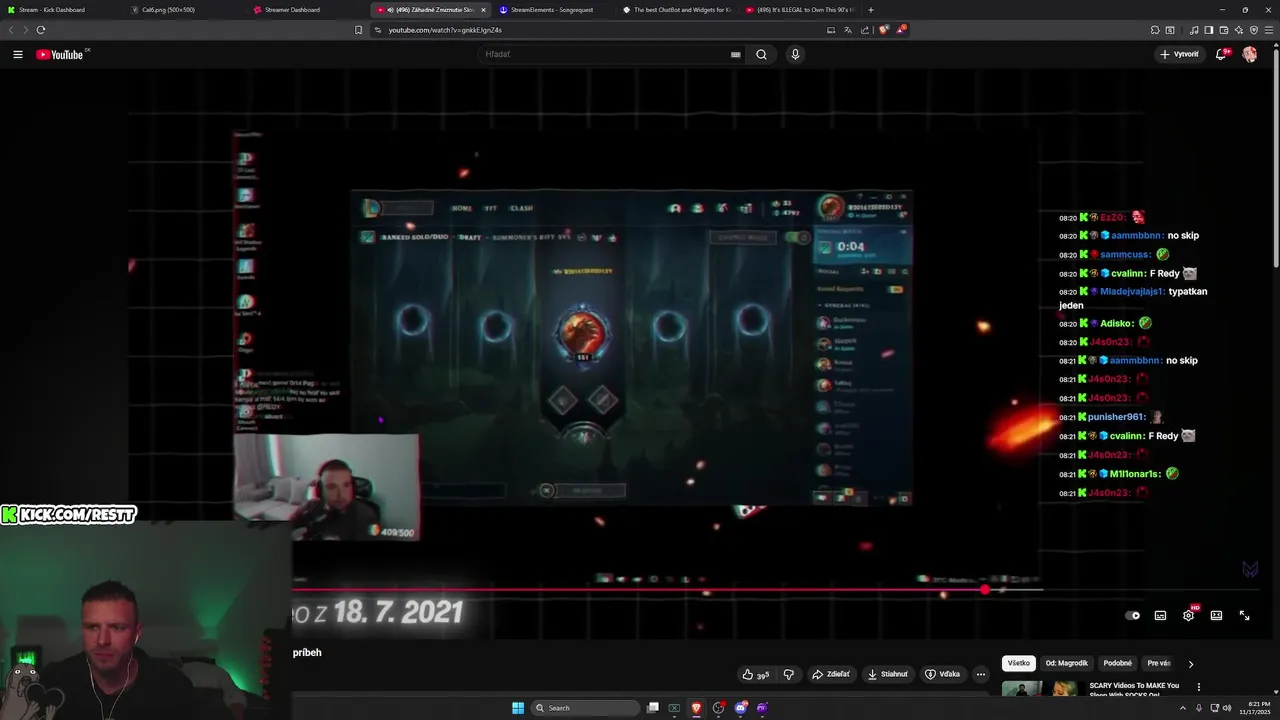Translate page using address bar icon
1280x720 pixels.
[x=848, y=30]
